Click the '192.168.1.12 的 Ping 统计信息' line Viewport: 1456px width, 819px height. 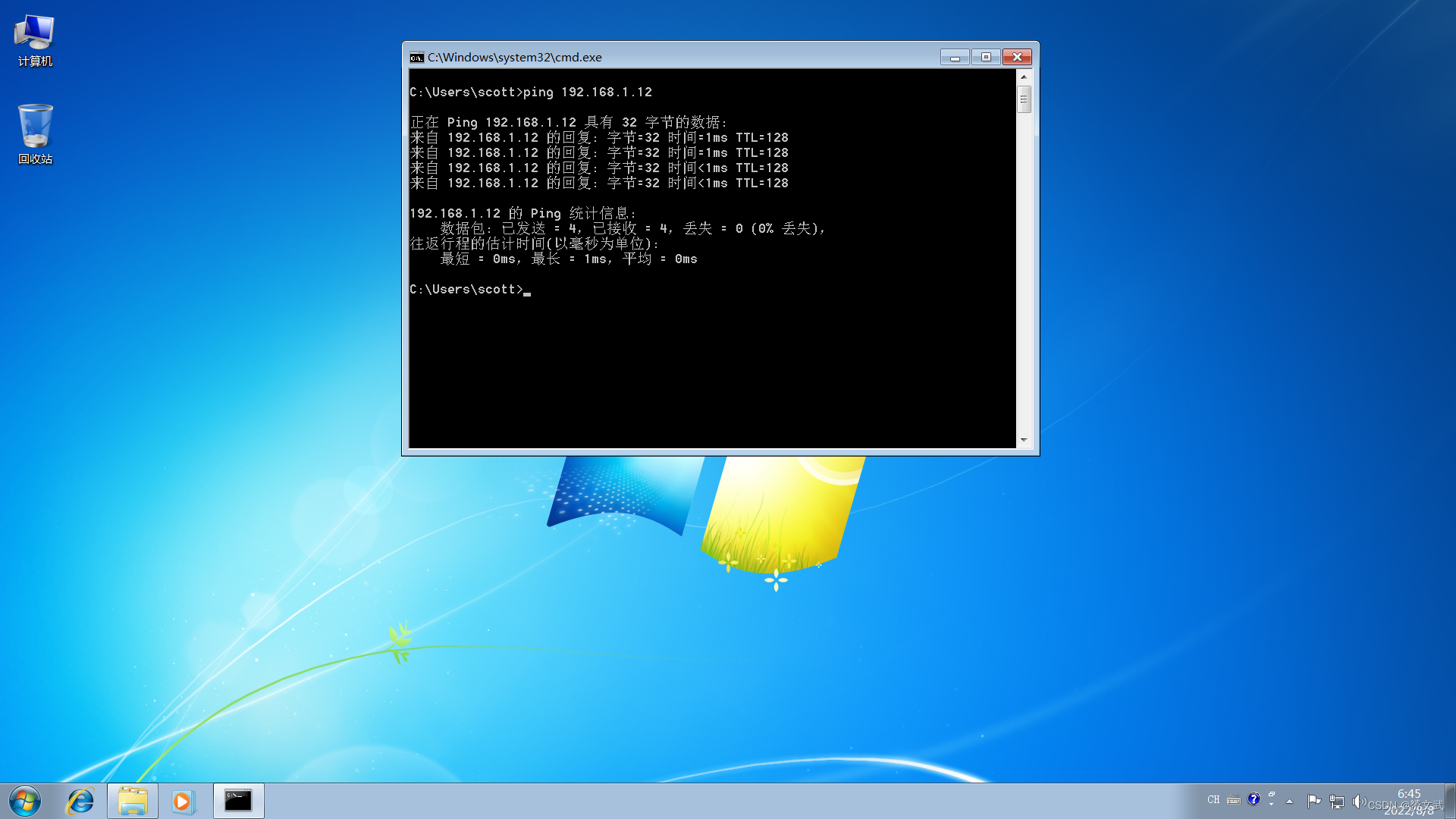click(523, 213)
